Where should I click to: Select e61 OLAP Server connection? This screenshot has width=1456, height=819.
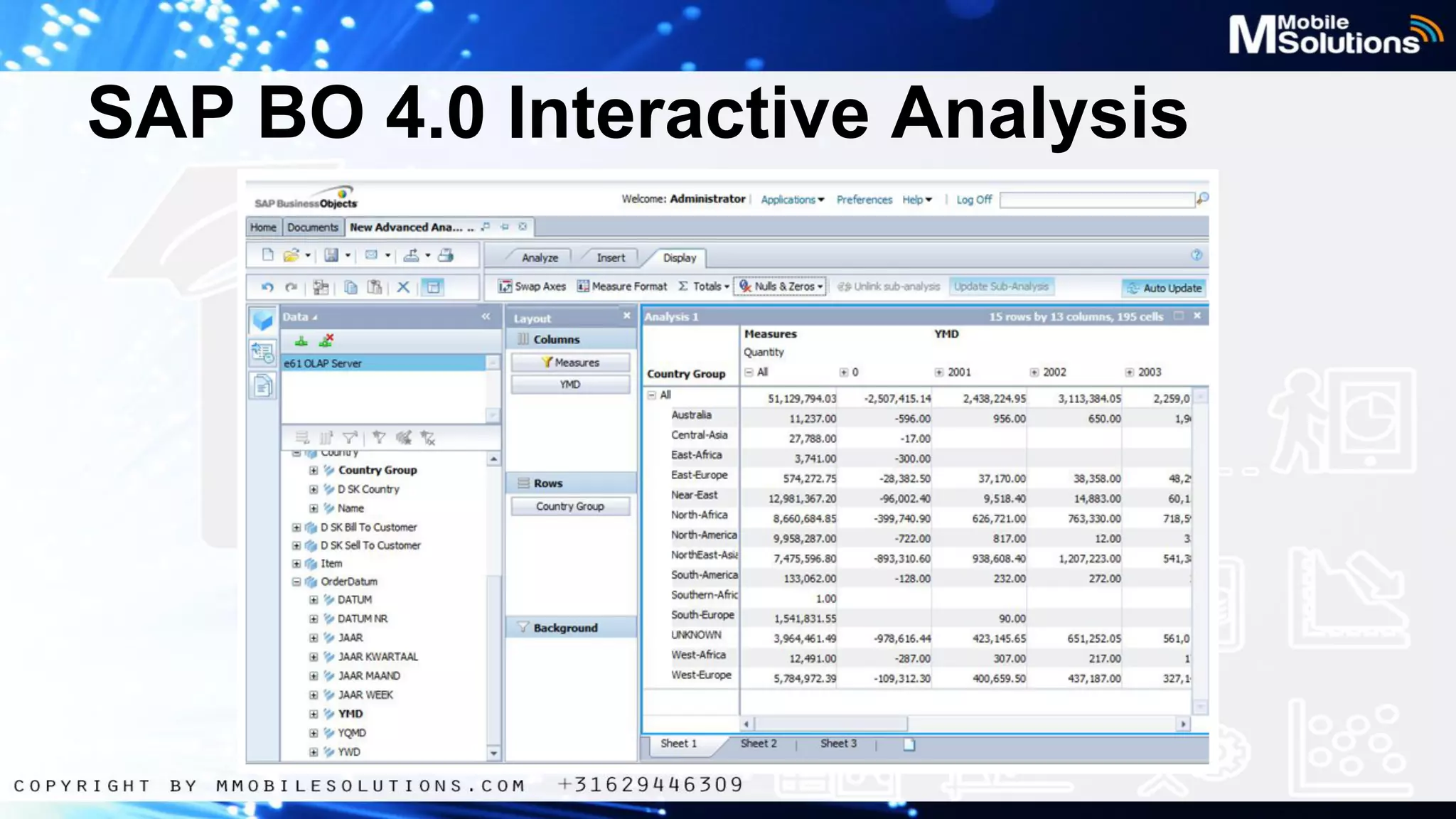384,363
